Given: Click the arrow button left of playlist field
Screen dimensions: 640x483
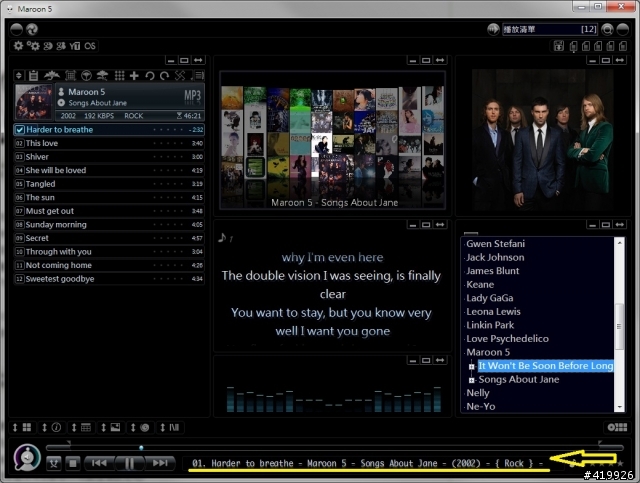Looking at the screenshot, I should pyautogui.click(x=493, y=29).
